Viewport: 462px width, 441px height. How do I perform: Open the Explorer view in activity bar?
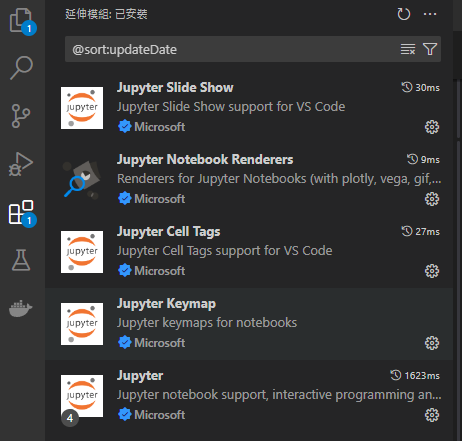pyautogui.click(x=22, y=21)
